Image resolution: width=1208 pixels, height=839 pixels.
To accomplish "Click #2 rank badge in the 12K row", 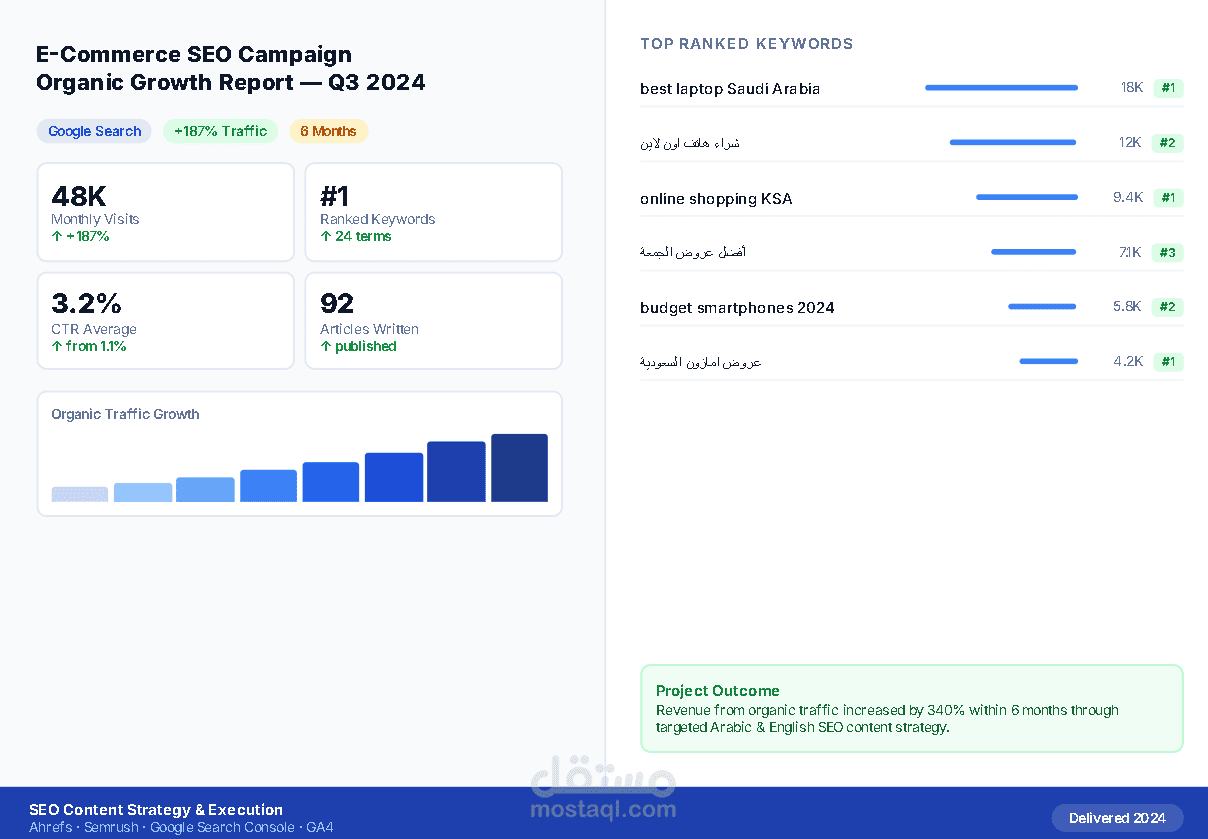I will [x=1168, y=143].
